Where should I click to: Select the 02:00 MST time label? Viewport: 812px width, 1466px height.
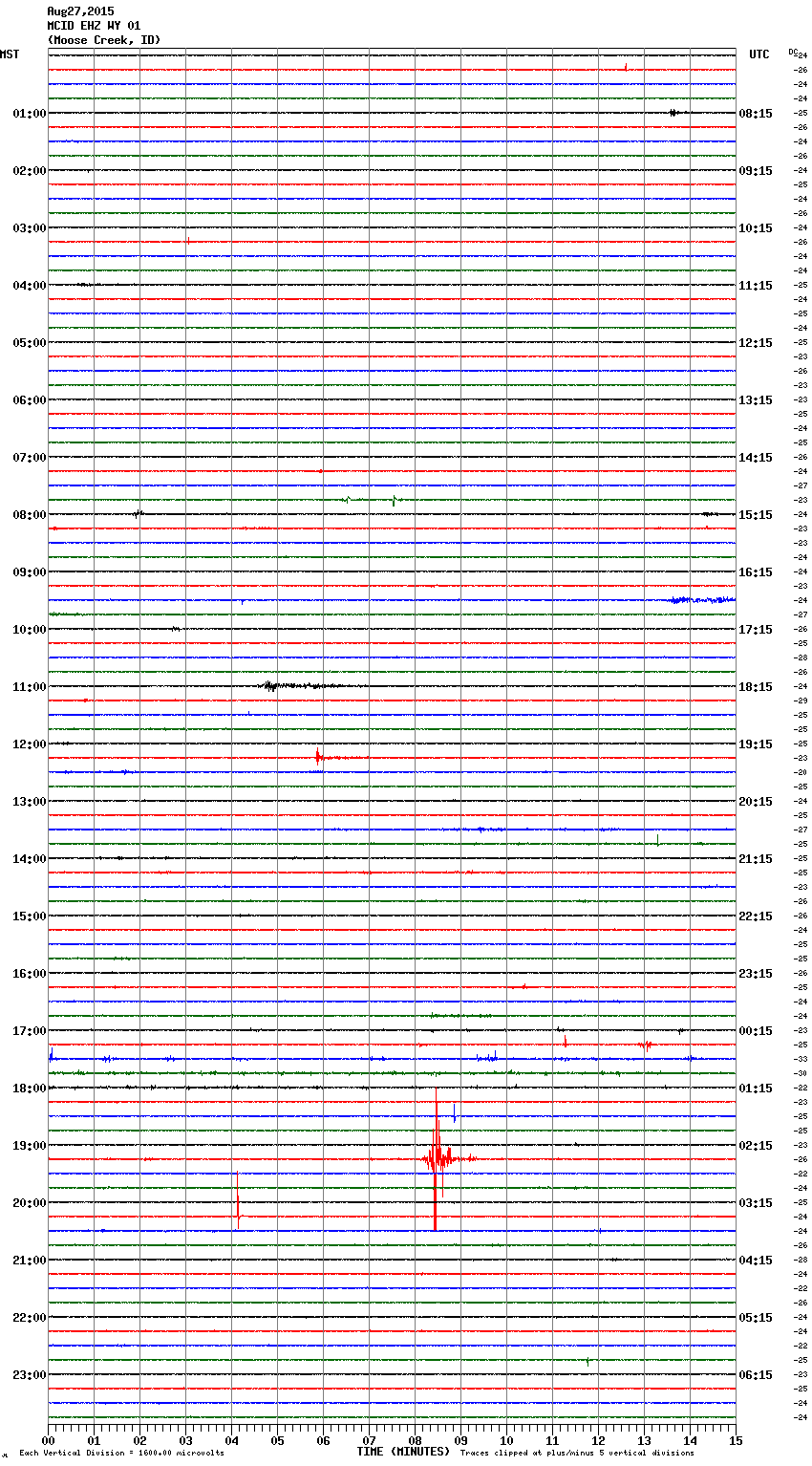click(30, 171)
